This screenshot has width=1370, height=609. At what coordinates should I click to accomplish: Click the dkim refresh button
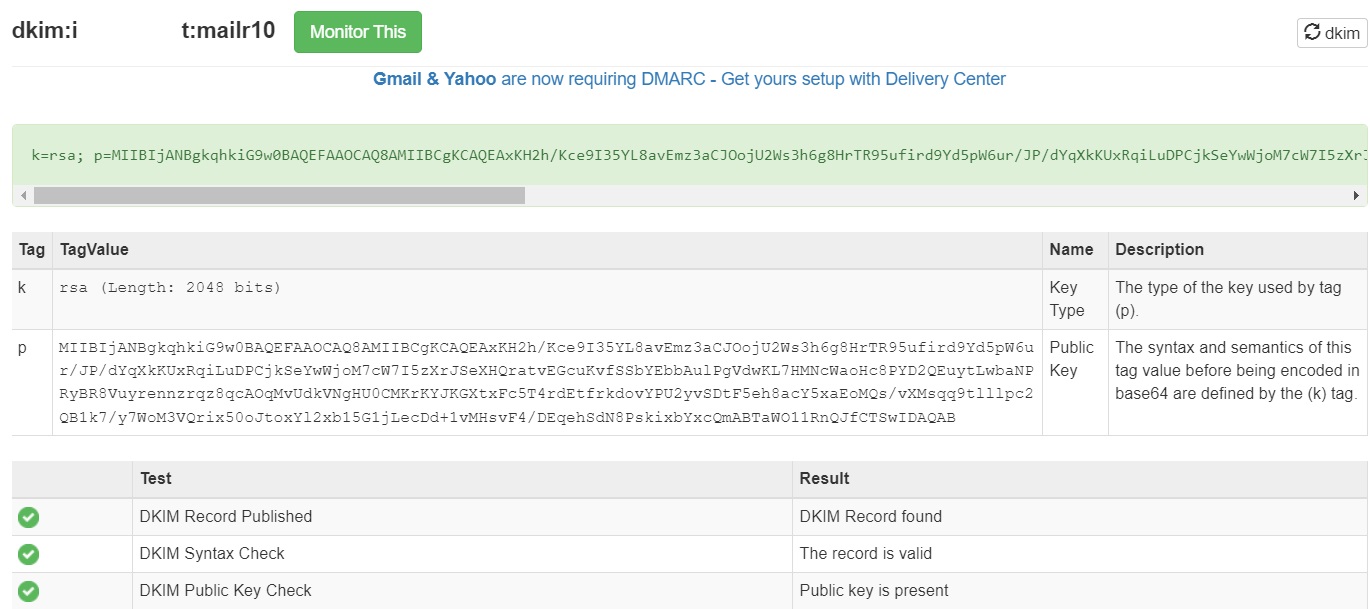click(x=1332, y=33)
